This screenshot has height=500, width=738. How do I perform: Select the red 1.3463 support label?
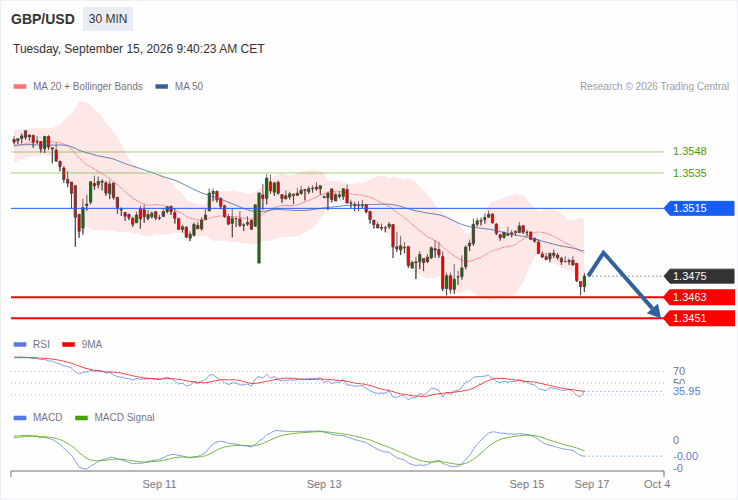(x=699, y=297)
